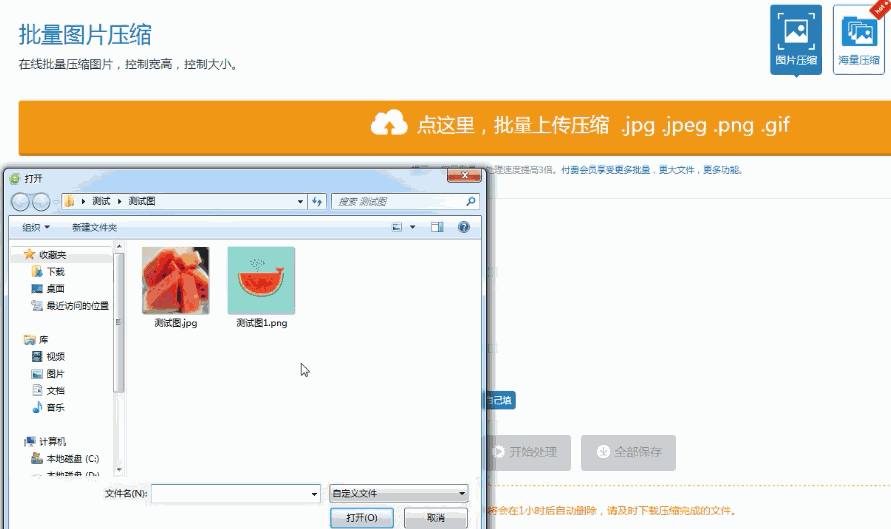Click the 测试图 path segment in the address bar

click(141, 201)
